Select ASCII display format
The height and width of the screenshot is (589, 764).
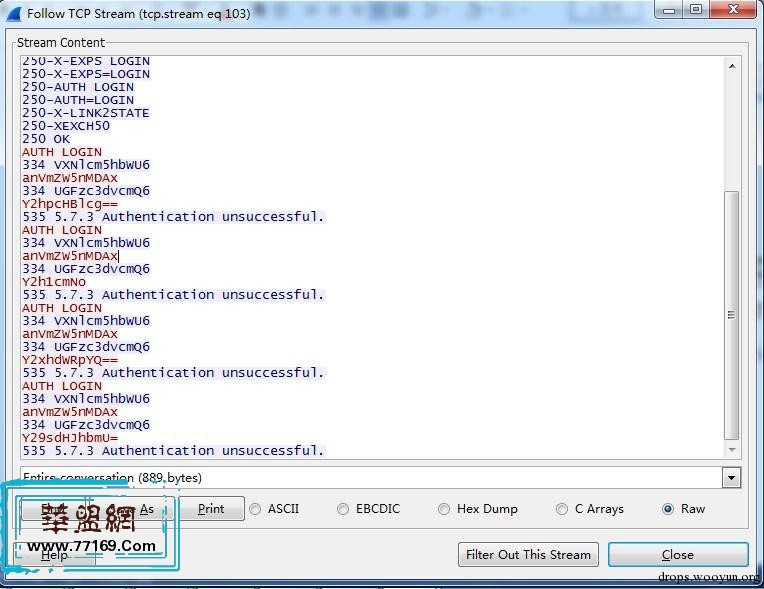[256, 509]
